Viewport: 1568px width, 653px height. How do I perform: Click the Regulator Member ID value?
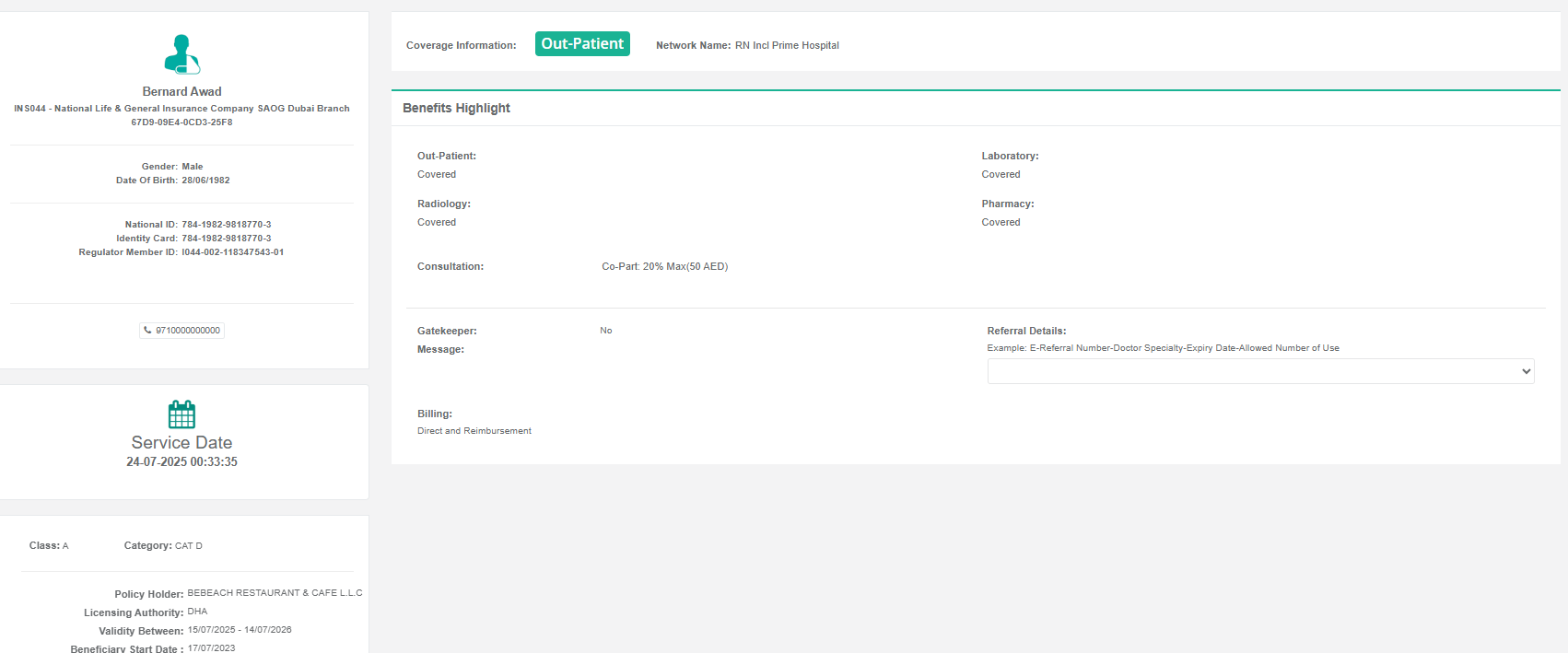coord(232,252)
